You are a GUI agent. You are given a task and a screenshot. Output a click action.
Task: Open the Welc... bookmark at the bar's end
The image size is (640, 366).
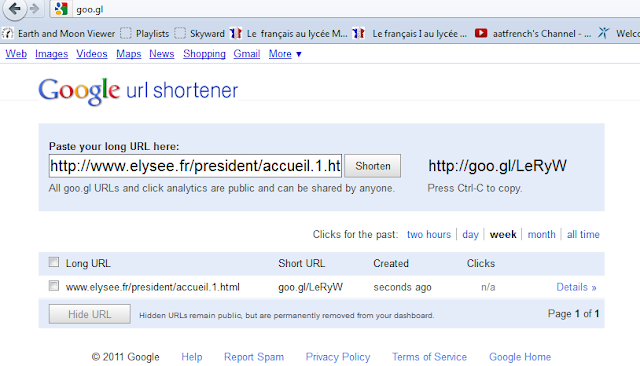tap(619, 33)
